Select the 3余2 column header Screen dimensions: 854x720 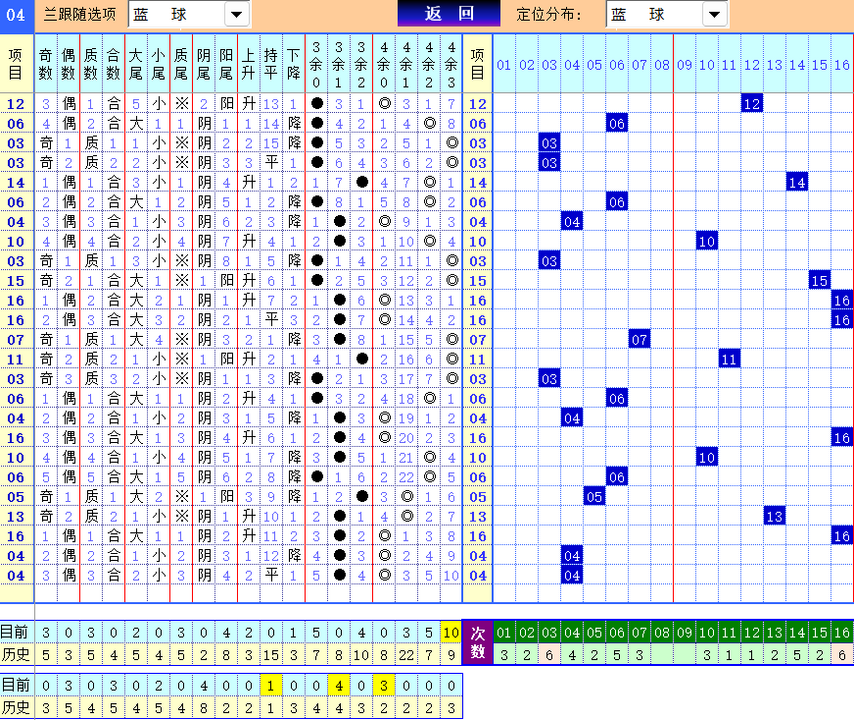coord(361,64)
